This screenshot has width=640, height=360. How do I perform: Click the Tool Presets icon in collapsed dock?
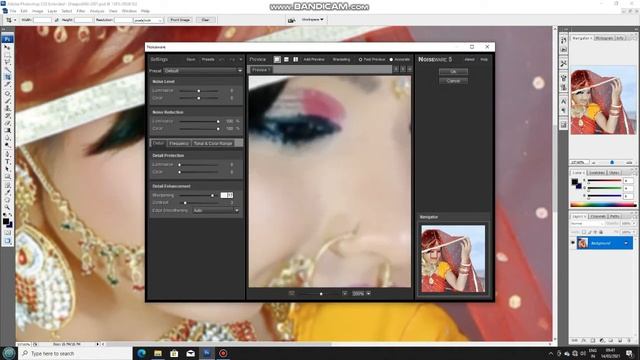[x=564, y=63]
